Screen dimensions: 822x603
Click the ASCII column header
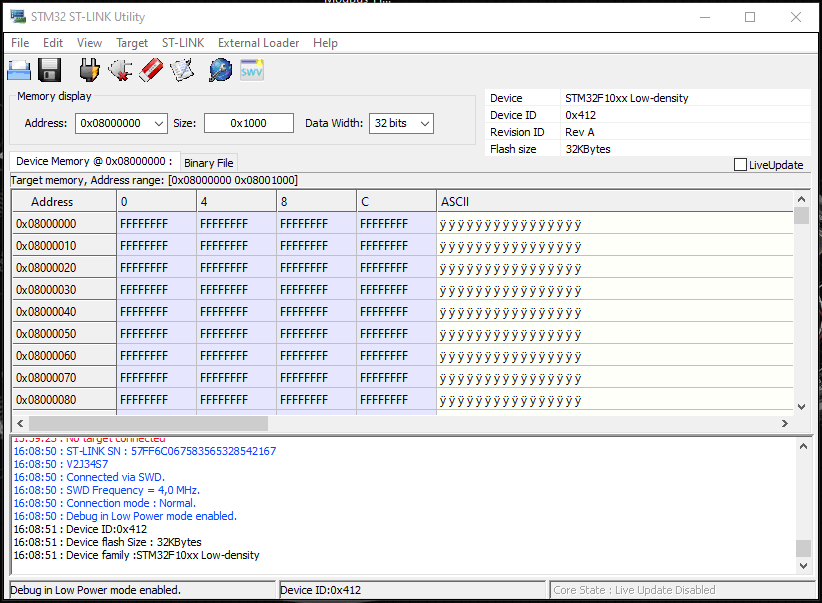[x=614, y=201]
